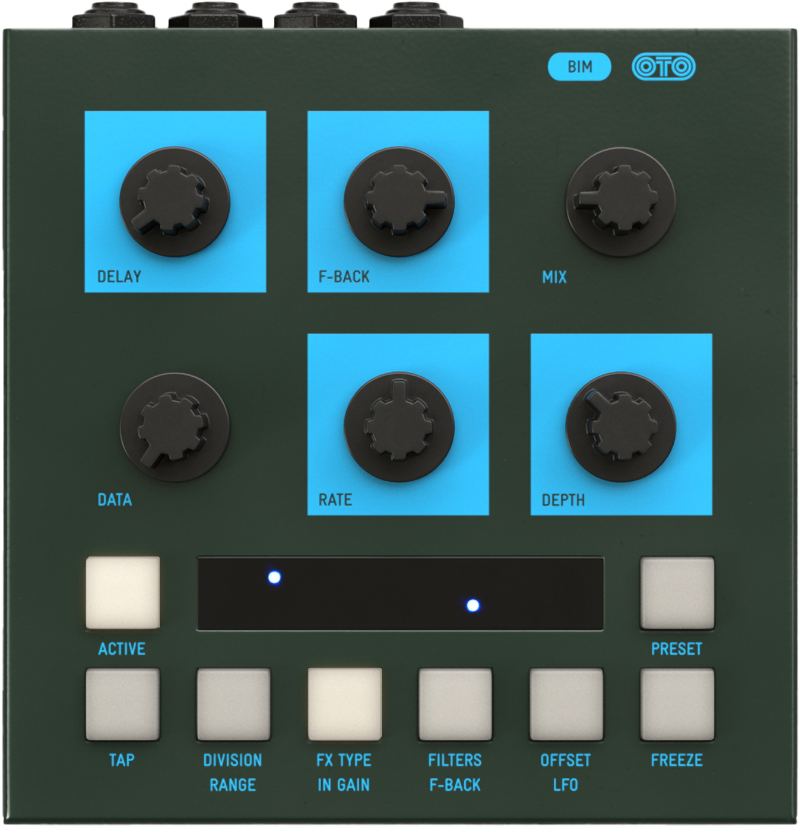Click the MIX label text
799x827 pixels.
point(554,277)
